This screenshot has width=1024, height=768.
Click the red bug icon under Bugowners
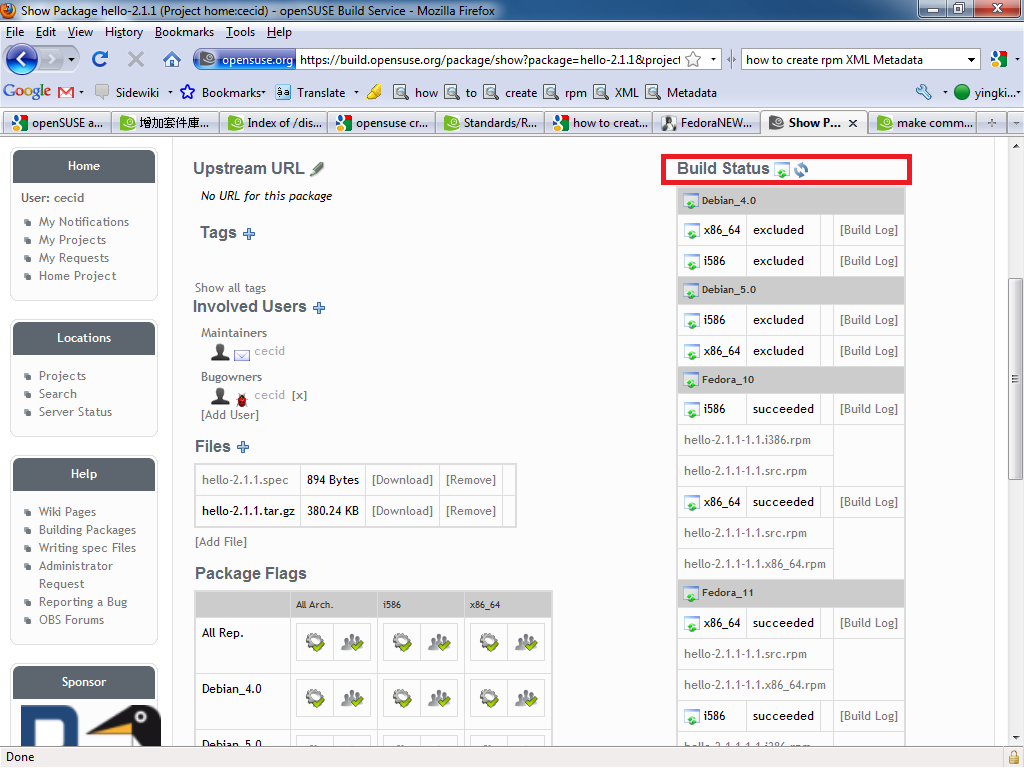[x=242, y=397]
